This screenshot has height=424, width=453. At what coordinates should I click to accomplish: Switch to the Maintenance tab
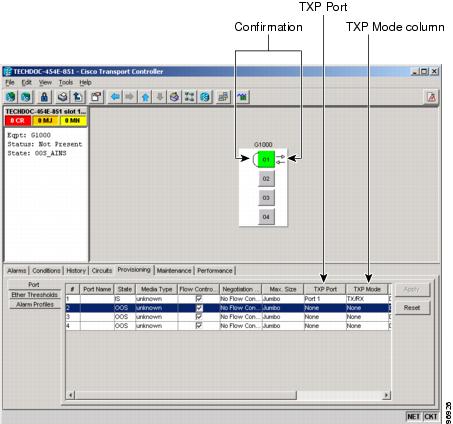point(174,271)
